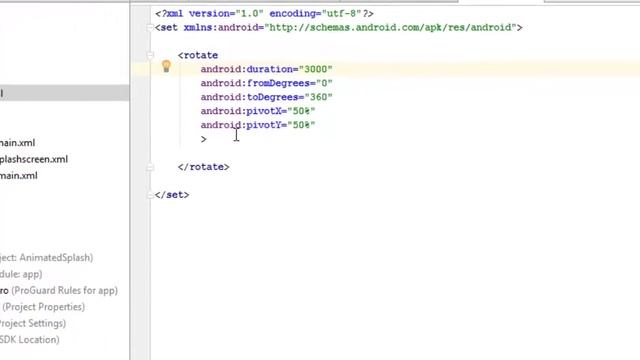Image resolution: width=640 pixels, height=360 pixels.
Task: Click the toDegrees value "360"
Action: coord(319,97)
